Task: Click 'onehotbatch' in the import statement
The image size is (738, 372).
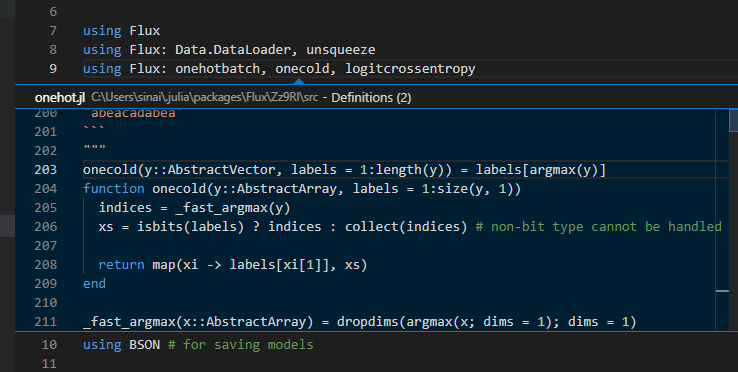Action: point(217,69)
